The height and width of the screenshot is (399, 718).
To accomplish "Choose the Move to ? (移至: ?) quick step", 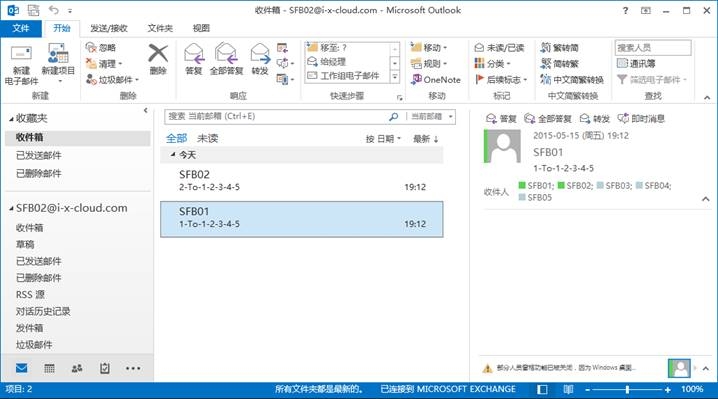I will pos(348,48).
